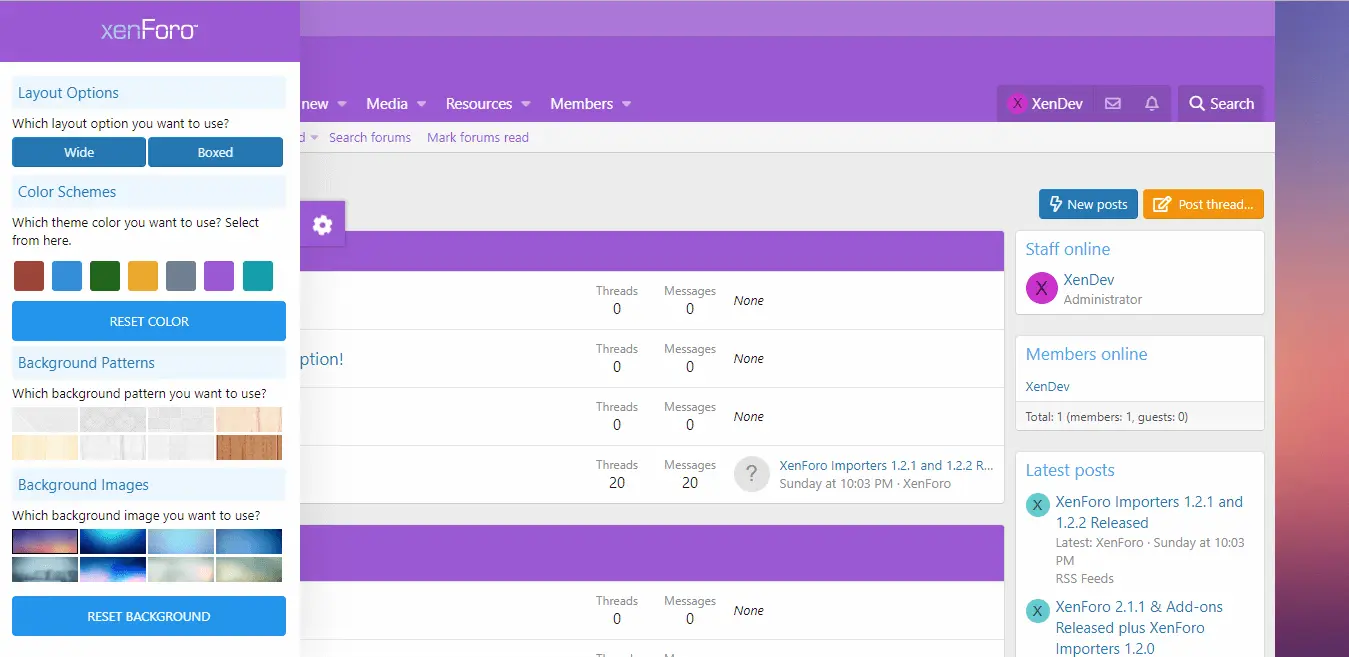
Task: Choose the Boxed layout option
Action: [x=215, y=152]
